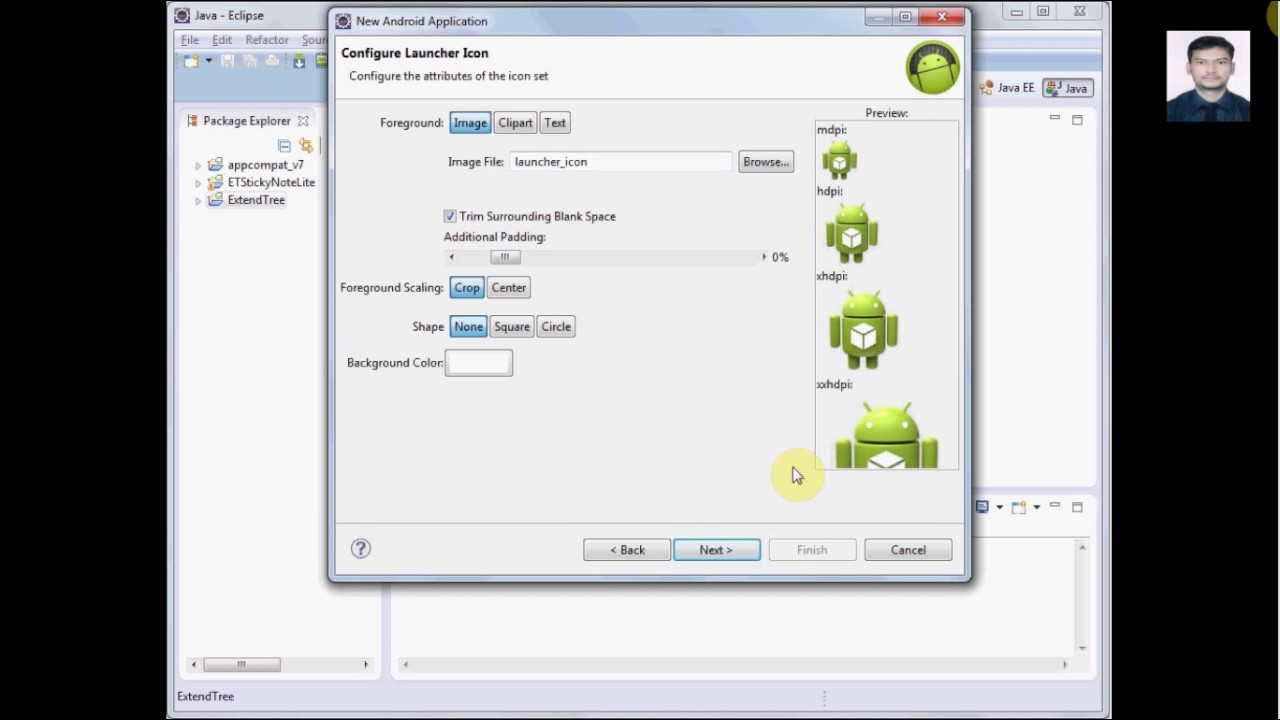Expand the ETStickyNoteLite project
The image size is (1280, 720).
point(198,183)
